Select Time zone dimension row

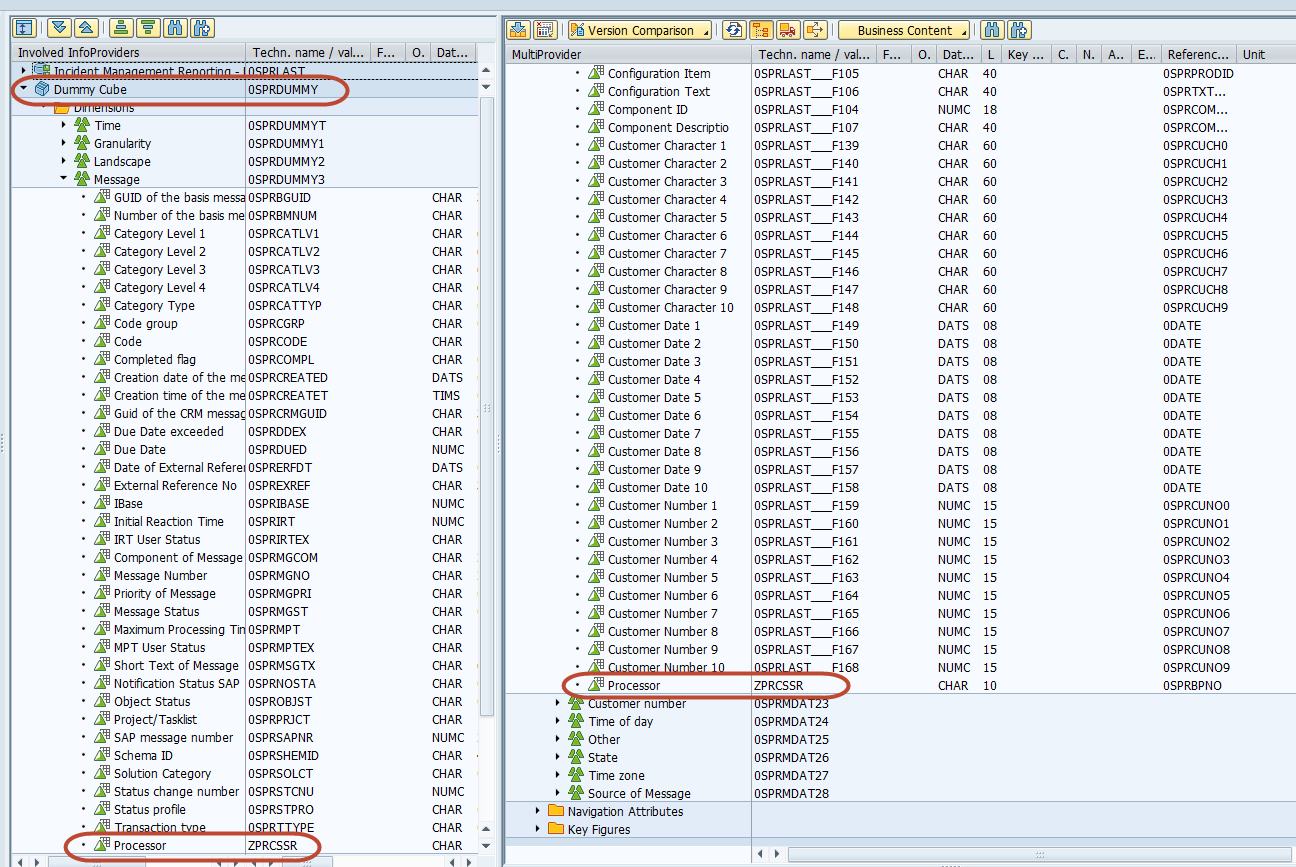pyautogui.click(x=900, y=775)
